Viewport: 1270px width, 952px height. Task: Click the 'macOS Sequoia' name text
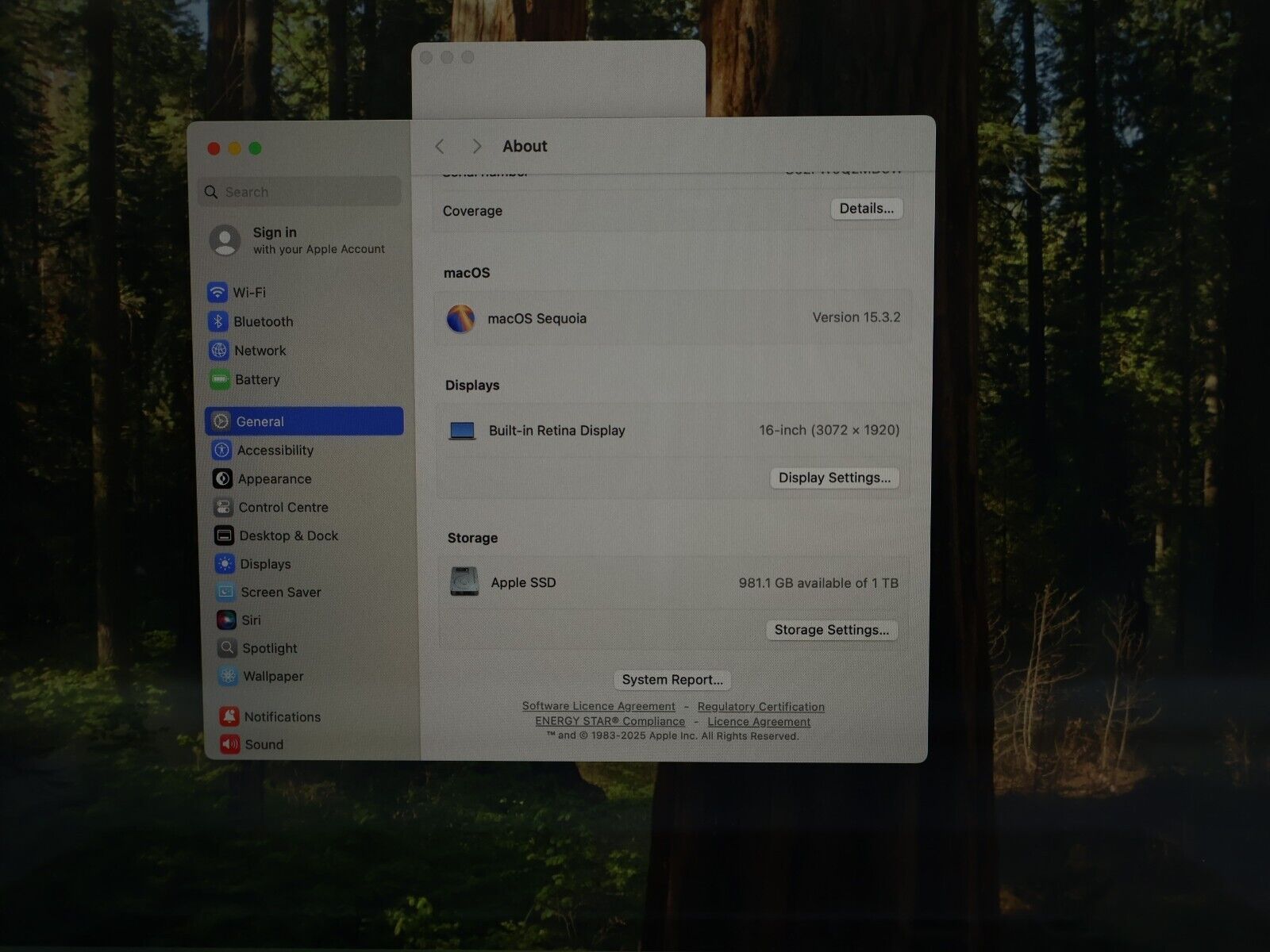(537, 318)
